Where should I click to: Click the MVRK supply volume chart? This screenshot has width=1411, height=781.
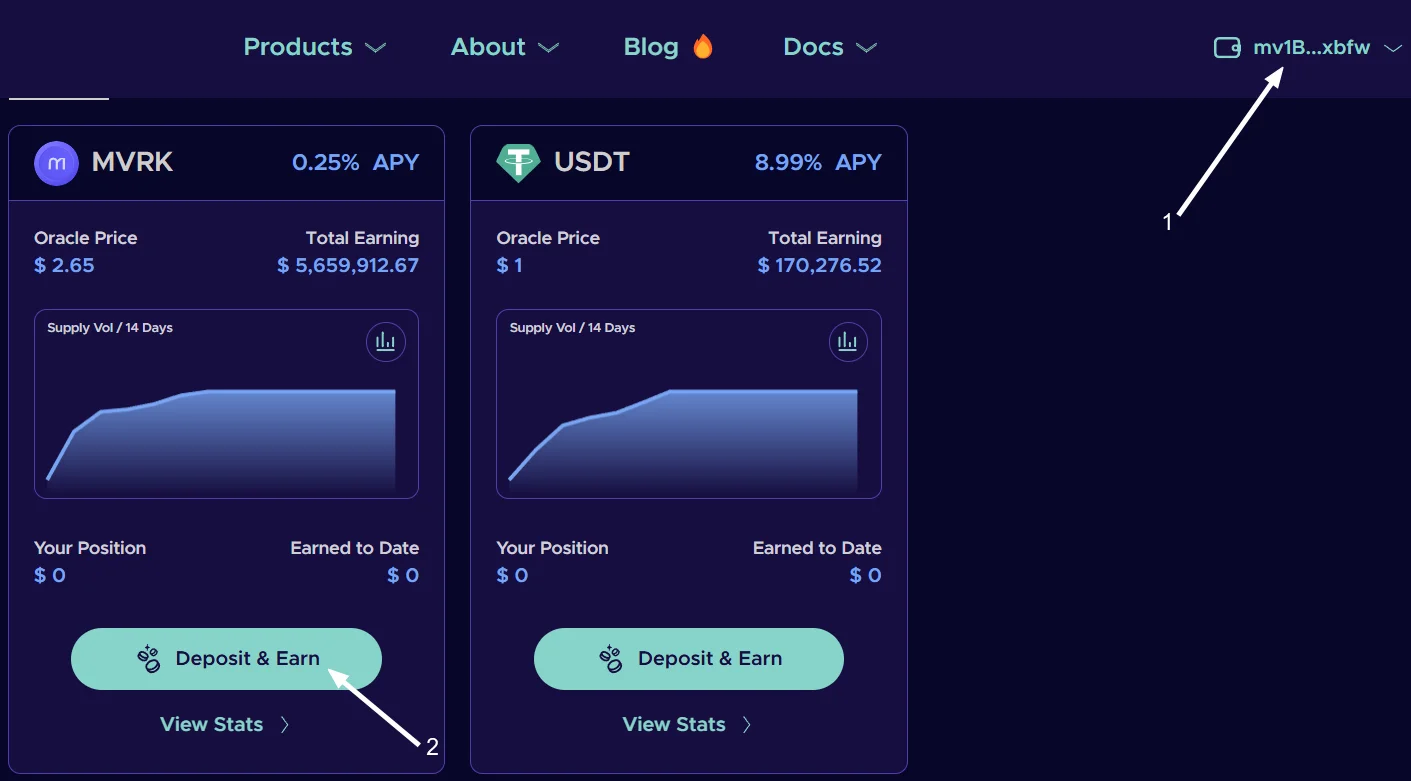226,404
